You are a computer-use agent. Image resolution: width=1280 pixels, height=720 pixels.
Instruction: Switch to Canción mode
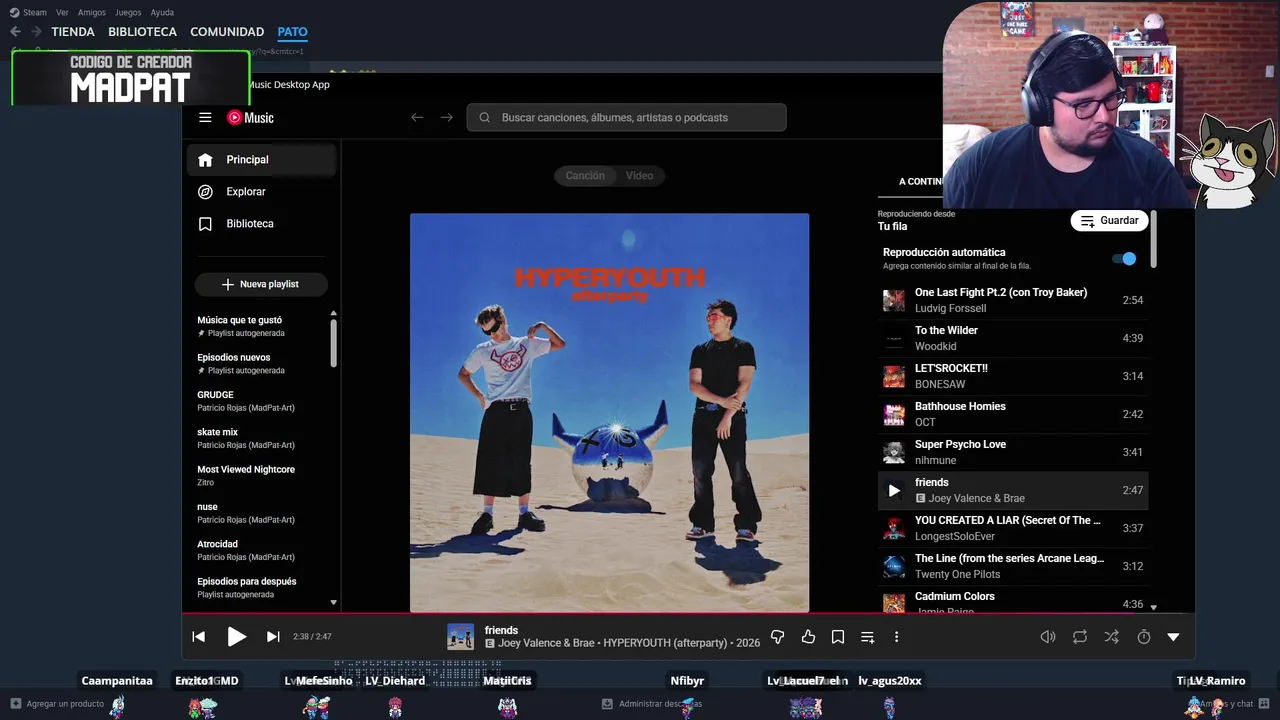coord(585,175)
